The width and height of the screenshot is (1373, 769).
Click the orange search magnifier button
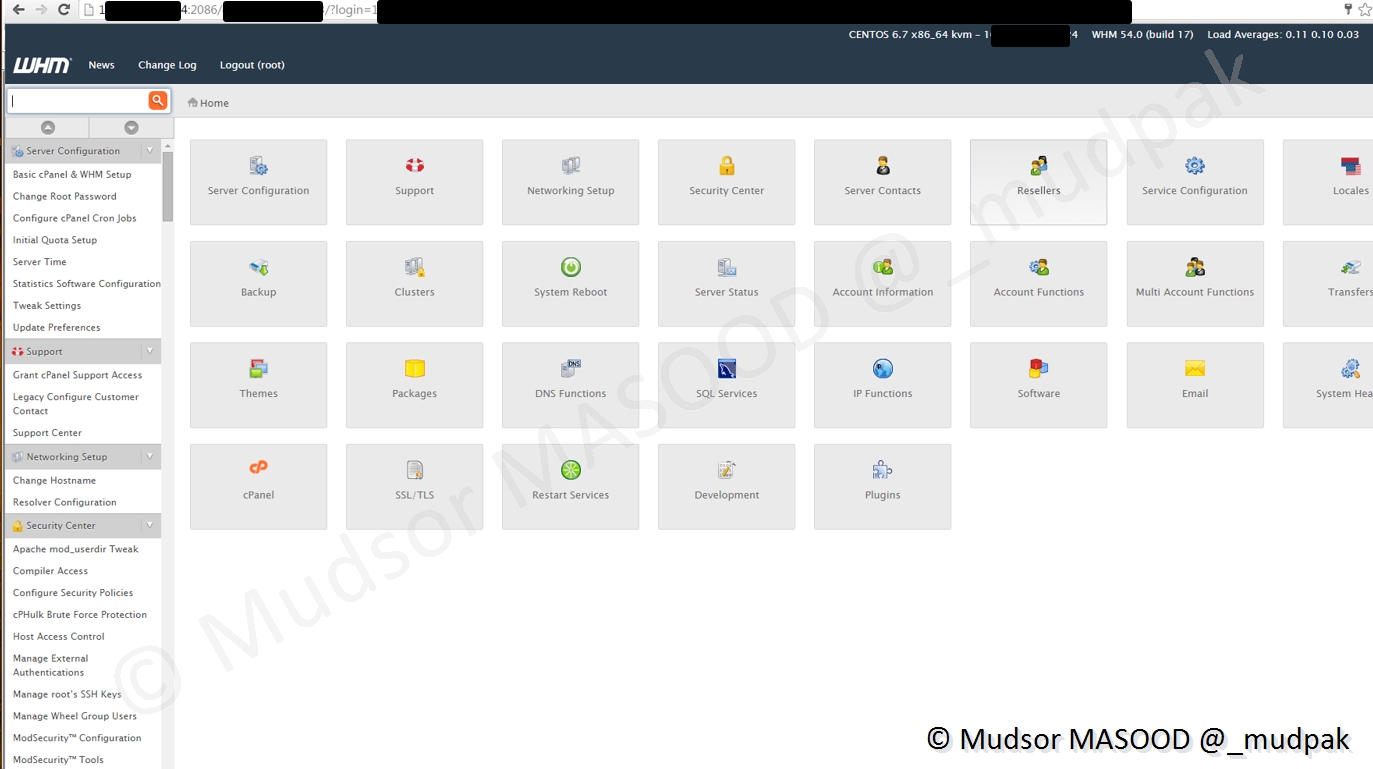[157, 100]
